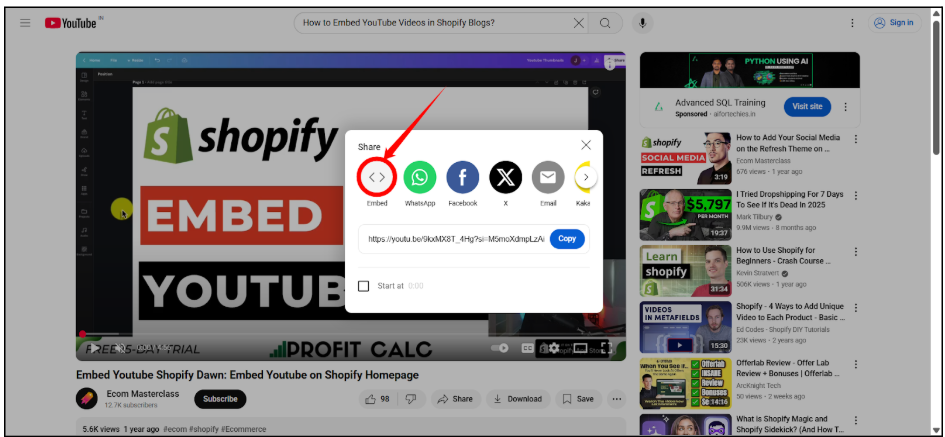The image size is (945, 437).
Task: Close the Share dialog
Action: point(586,145)
